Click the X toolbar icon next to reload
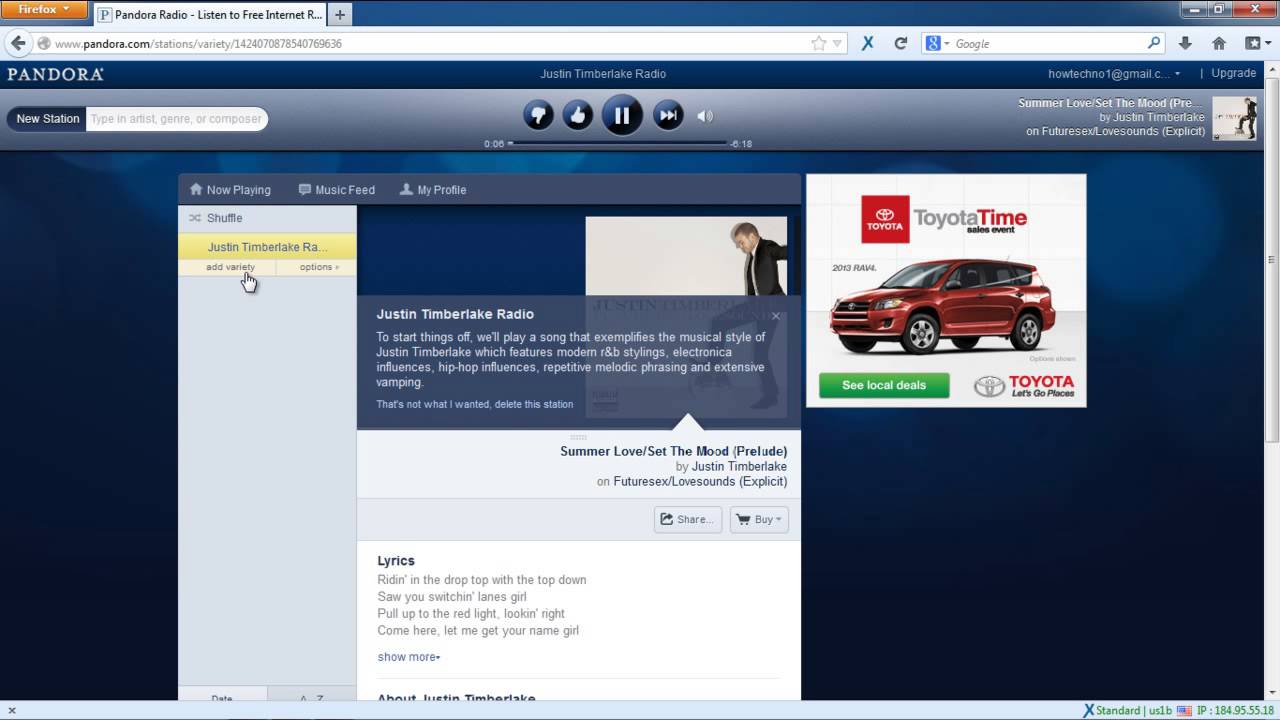 click(x=868, y=44)
